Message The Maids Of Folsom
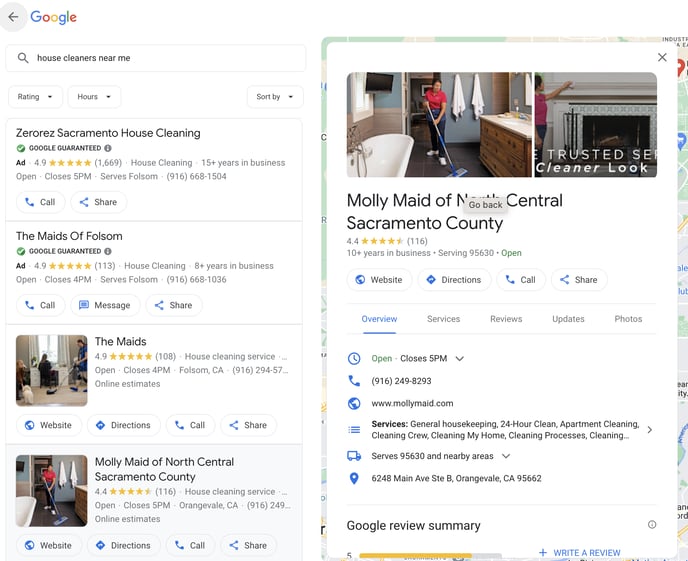The height and width of the screenshot is (561, 688). tap(104, 305)
